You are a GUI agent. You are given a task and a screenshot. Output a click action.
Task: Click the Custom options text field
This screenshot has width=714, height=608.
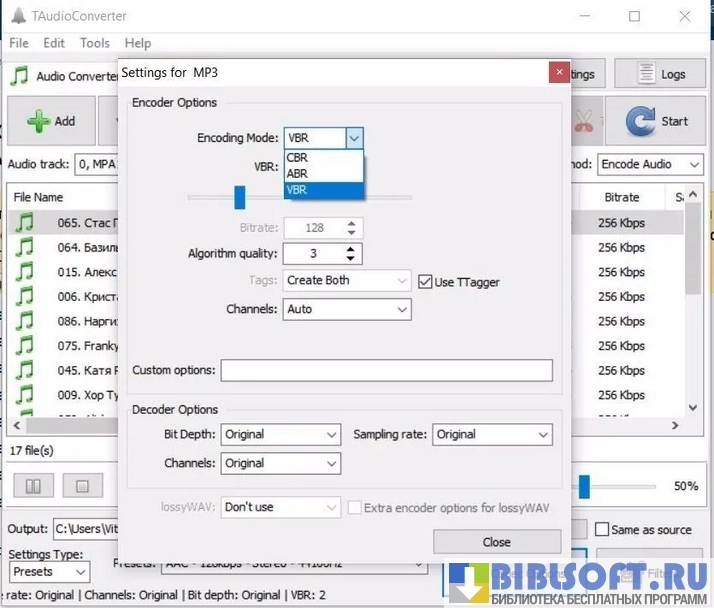(386, 371)
